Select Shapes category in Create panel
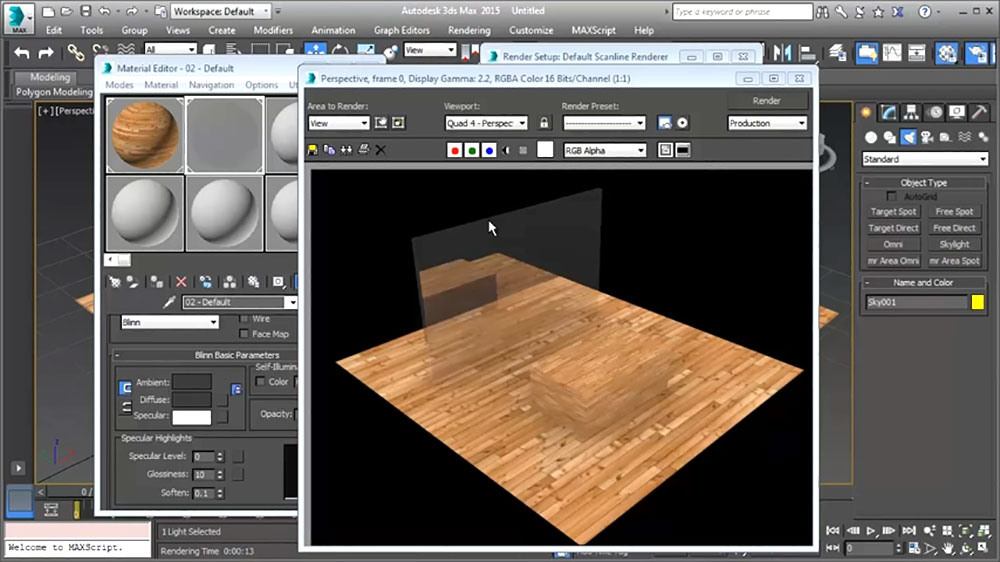 [x=889, y=137]
